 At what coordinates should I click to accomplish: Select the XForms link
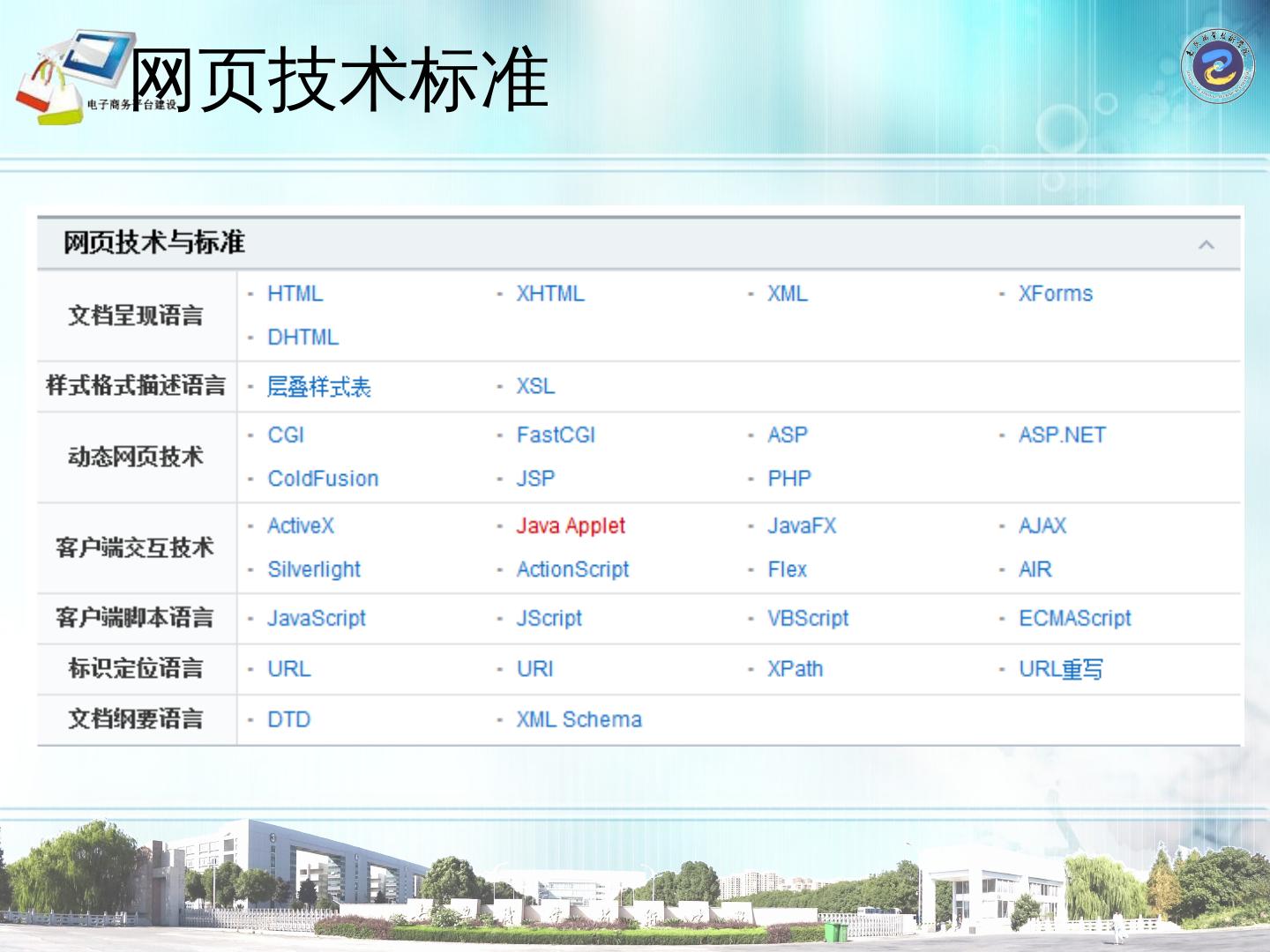point(1055,294)
